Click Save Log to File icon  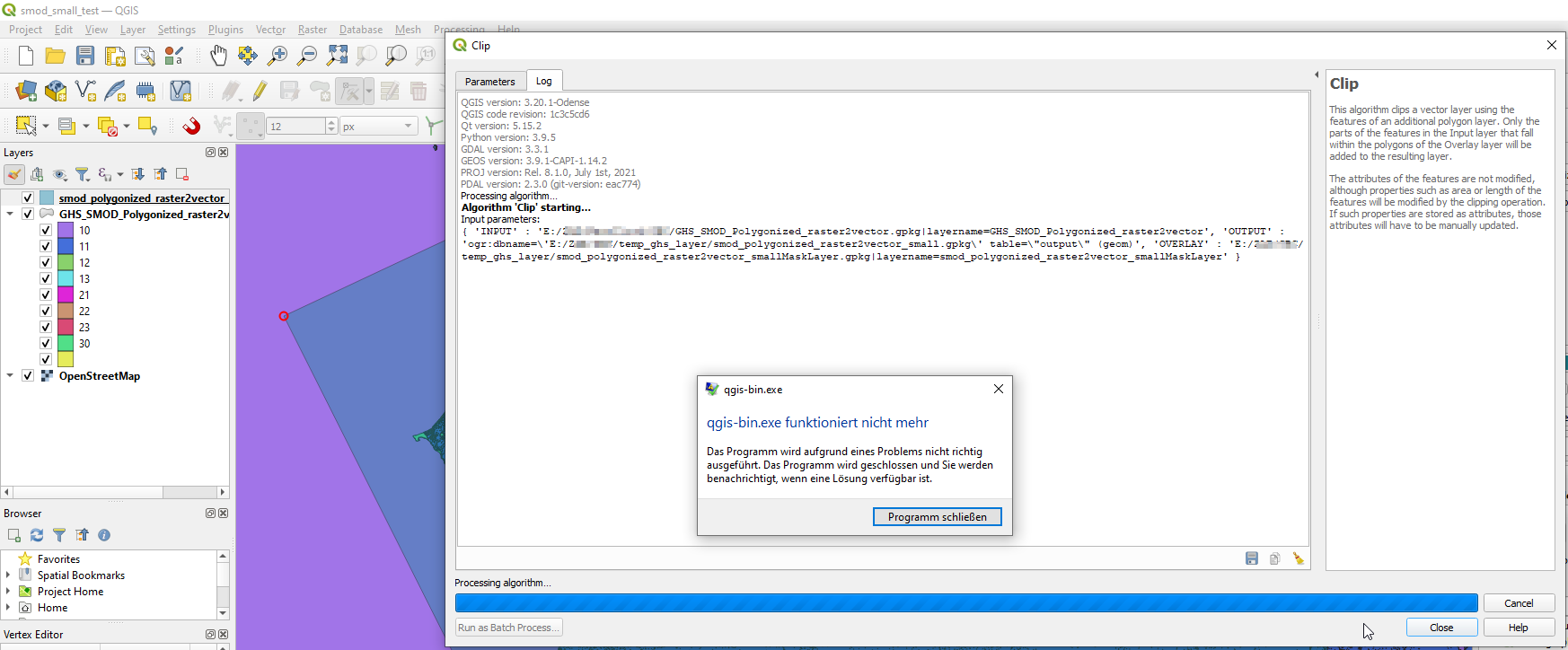click(x=1252, y=558)
